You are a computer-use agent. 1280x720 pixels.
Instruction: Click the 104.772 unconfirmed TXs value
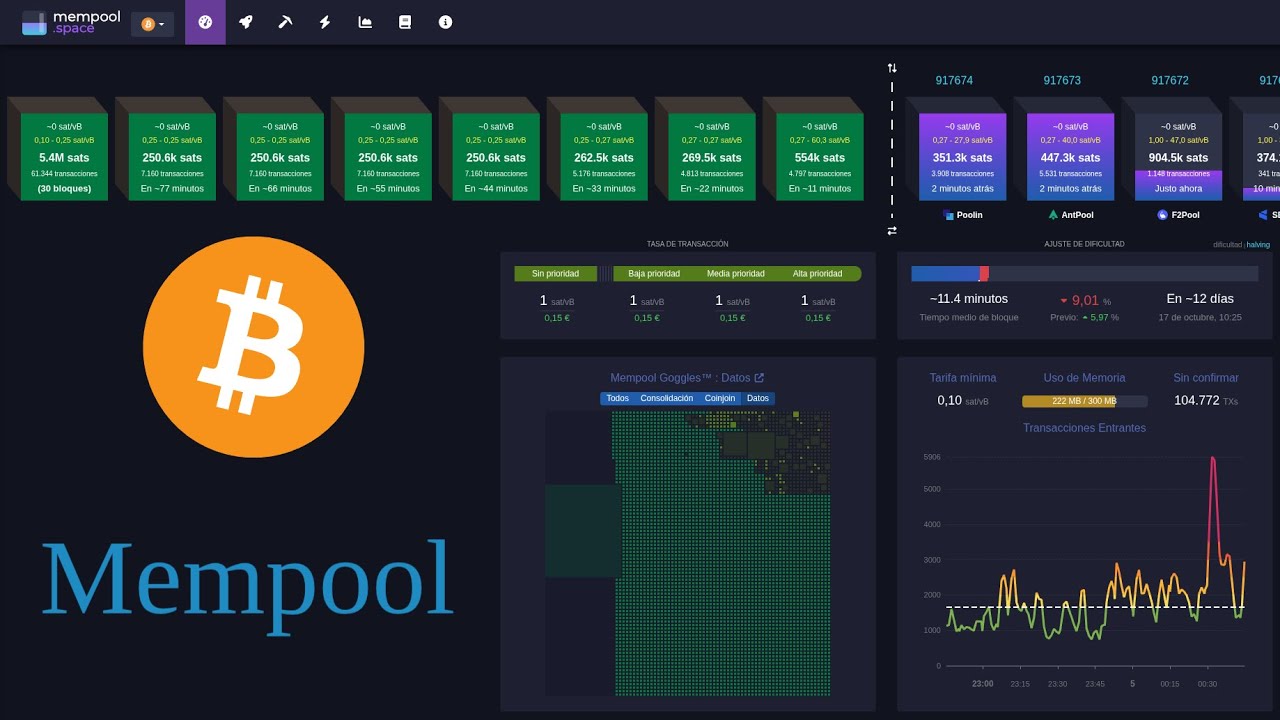point(1206,400)
